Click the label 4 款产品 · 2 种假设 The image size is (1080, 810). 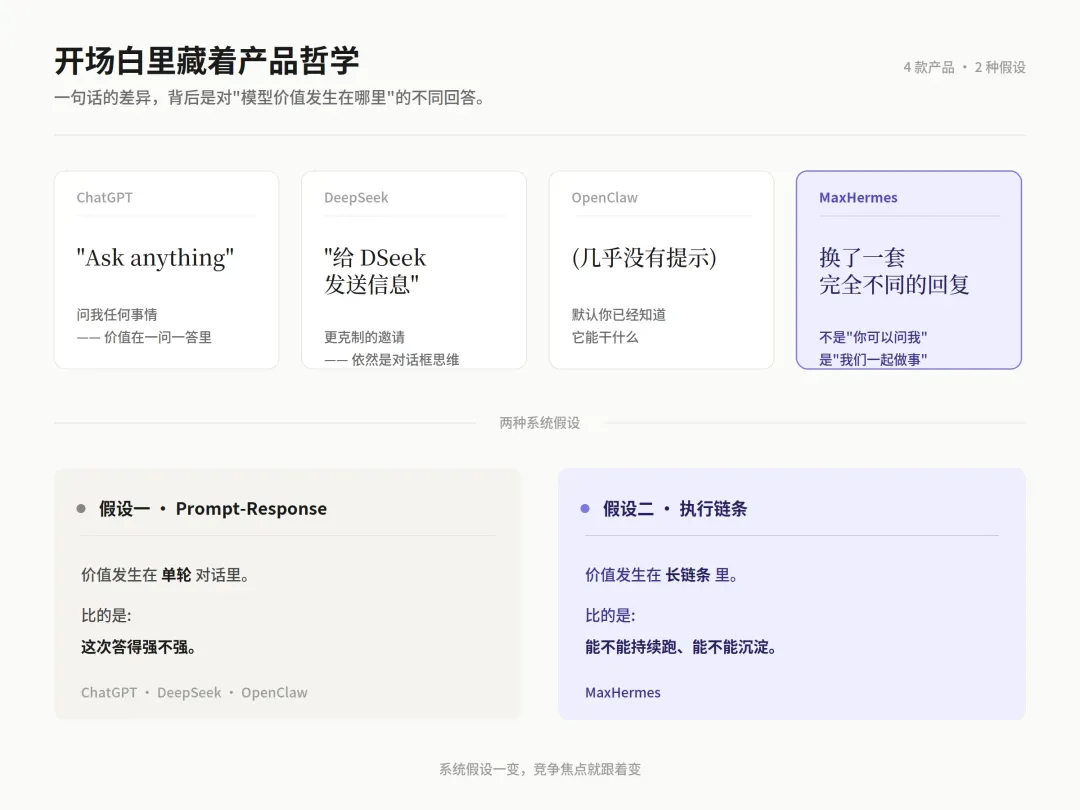(964, 68)
